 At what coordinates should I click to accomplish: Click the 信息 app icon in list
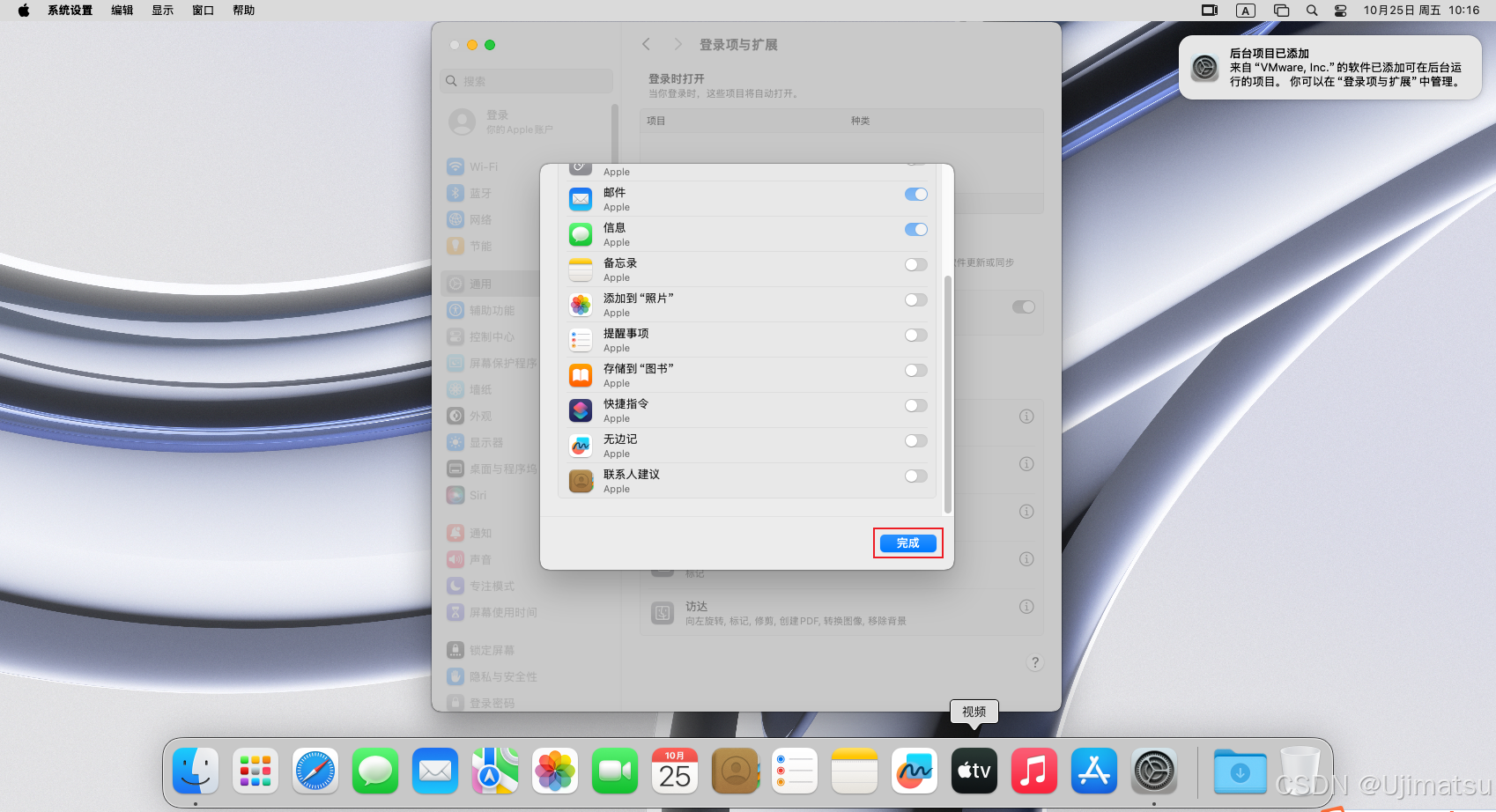coord(581,234)
